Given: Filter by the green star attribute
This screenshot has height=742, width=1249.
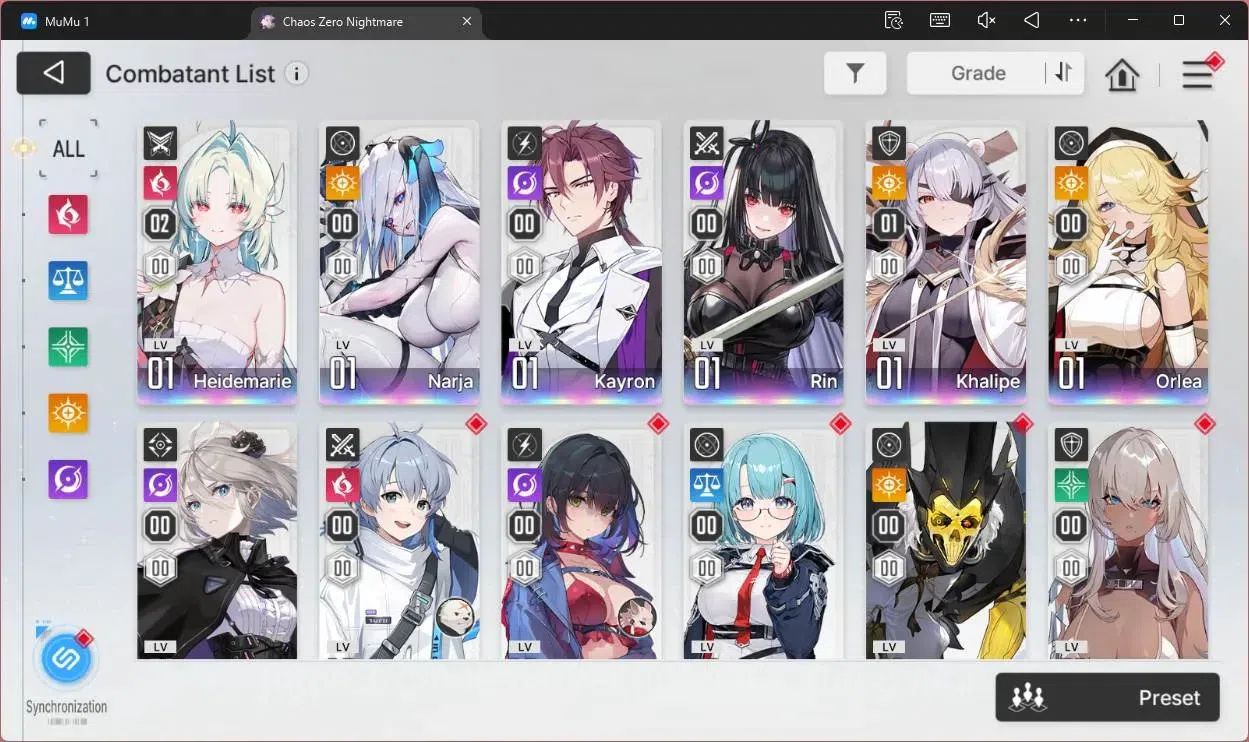Looking at the screenshot, I should (68, 347).
